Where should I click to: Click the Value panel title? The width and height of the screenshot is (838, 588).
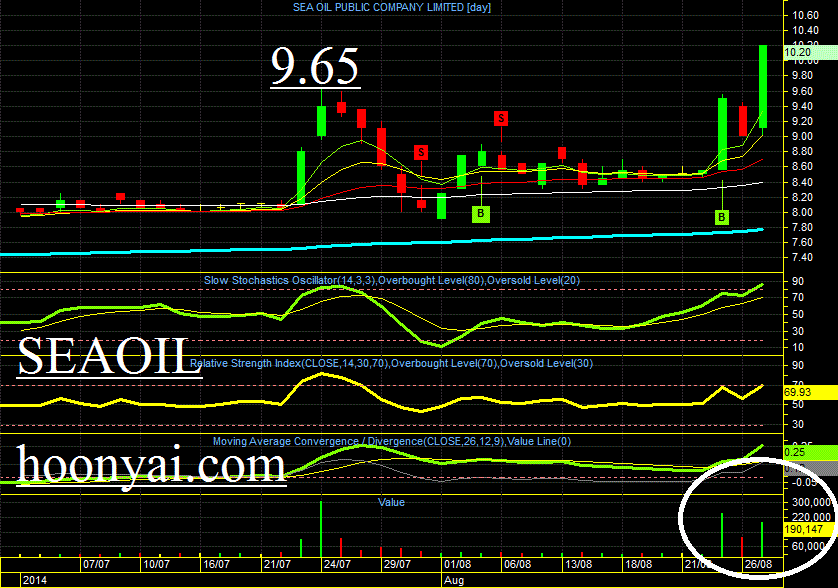pos(391,502)
